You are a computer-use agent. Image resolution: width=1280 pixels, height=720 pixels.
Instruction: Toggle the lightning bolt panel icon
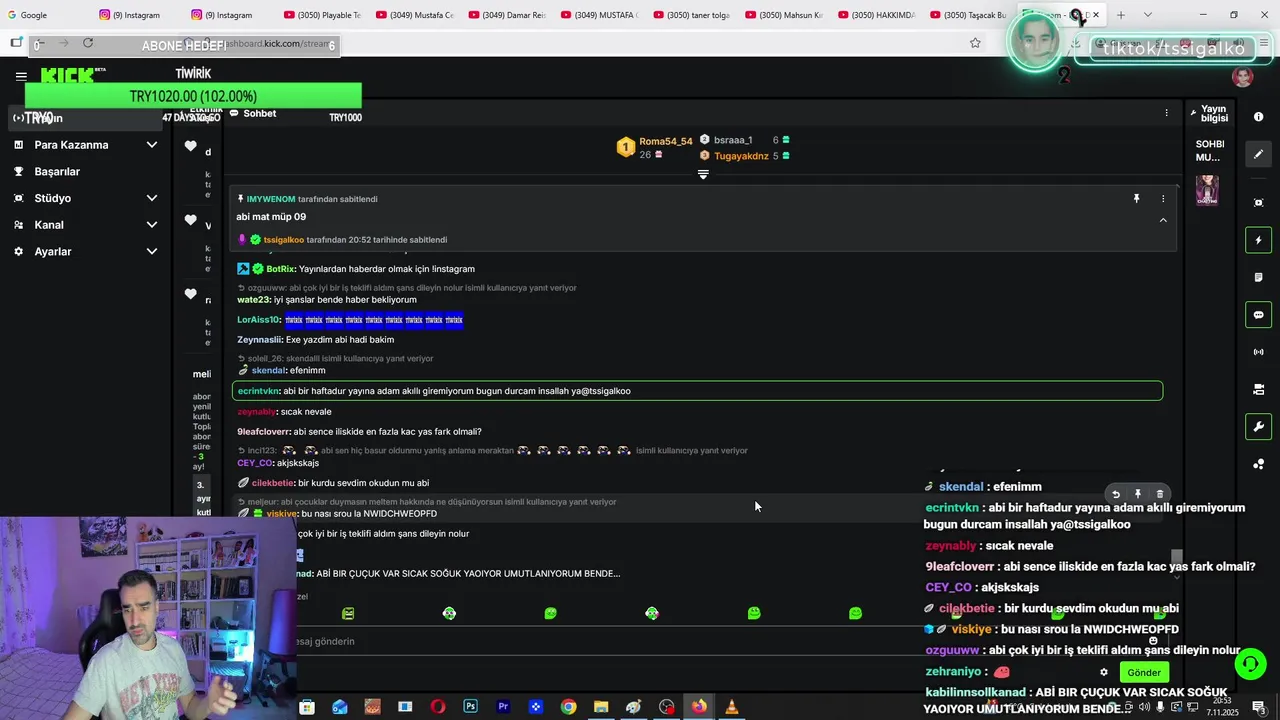[x=1258, y=240]
